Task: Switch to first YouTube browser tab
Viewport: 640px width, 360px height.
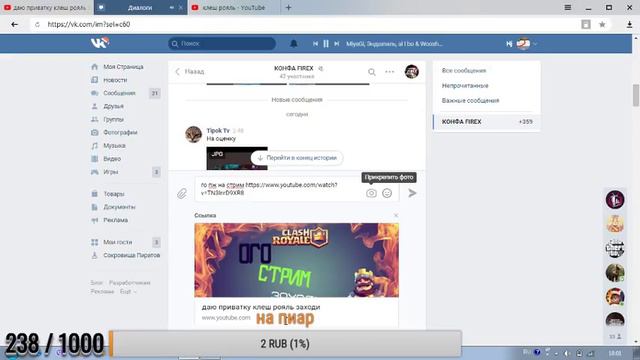Action: (47, 7)
